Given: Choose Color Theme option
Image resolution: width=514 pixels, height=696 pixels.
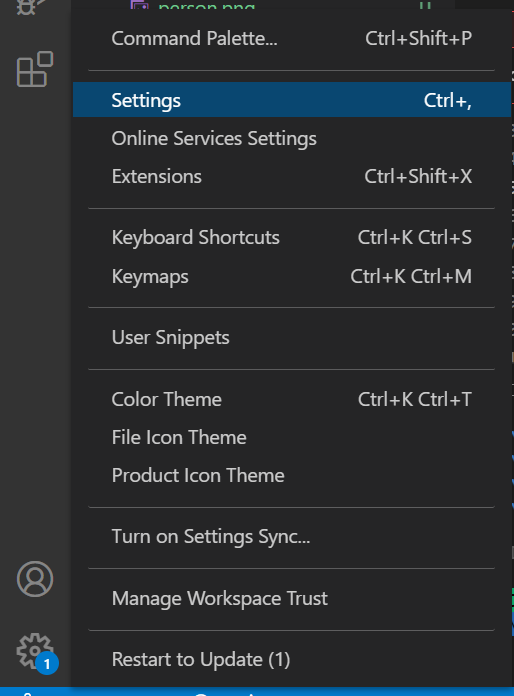Looking at the screenshot, I should coord(292,399).
